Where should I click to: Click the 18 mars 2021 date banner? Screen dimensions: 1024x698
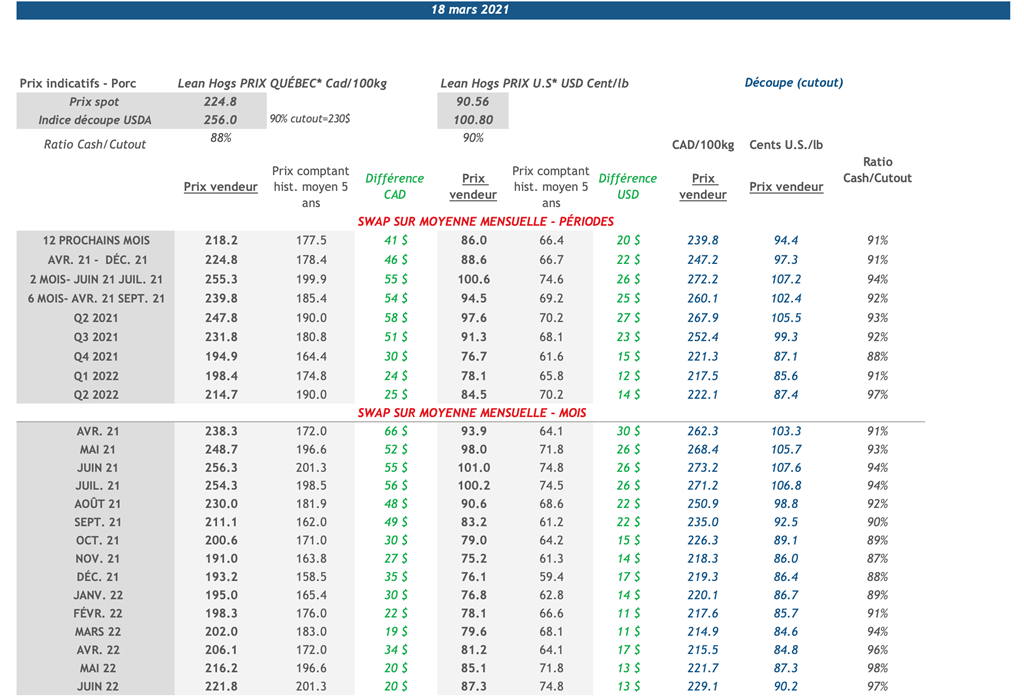(x=470, y=10)
